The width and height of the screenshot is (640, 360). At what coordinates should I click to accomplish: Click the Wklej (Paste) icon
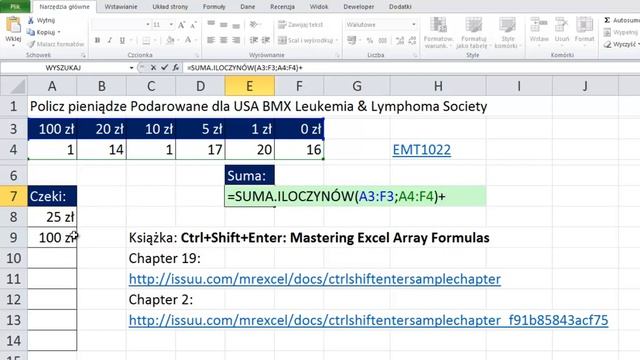(x=13, y=24)
